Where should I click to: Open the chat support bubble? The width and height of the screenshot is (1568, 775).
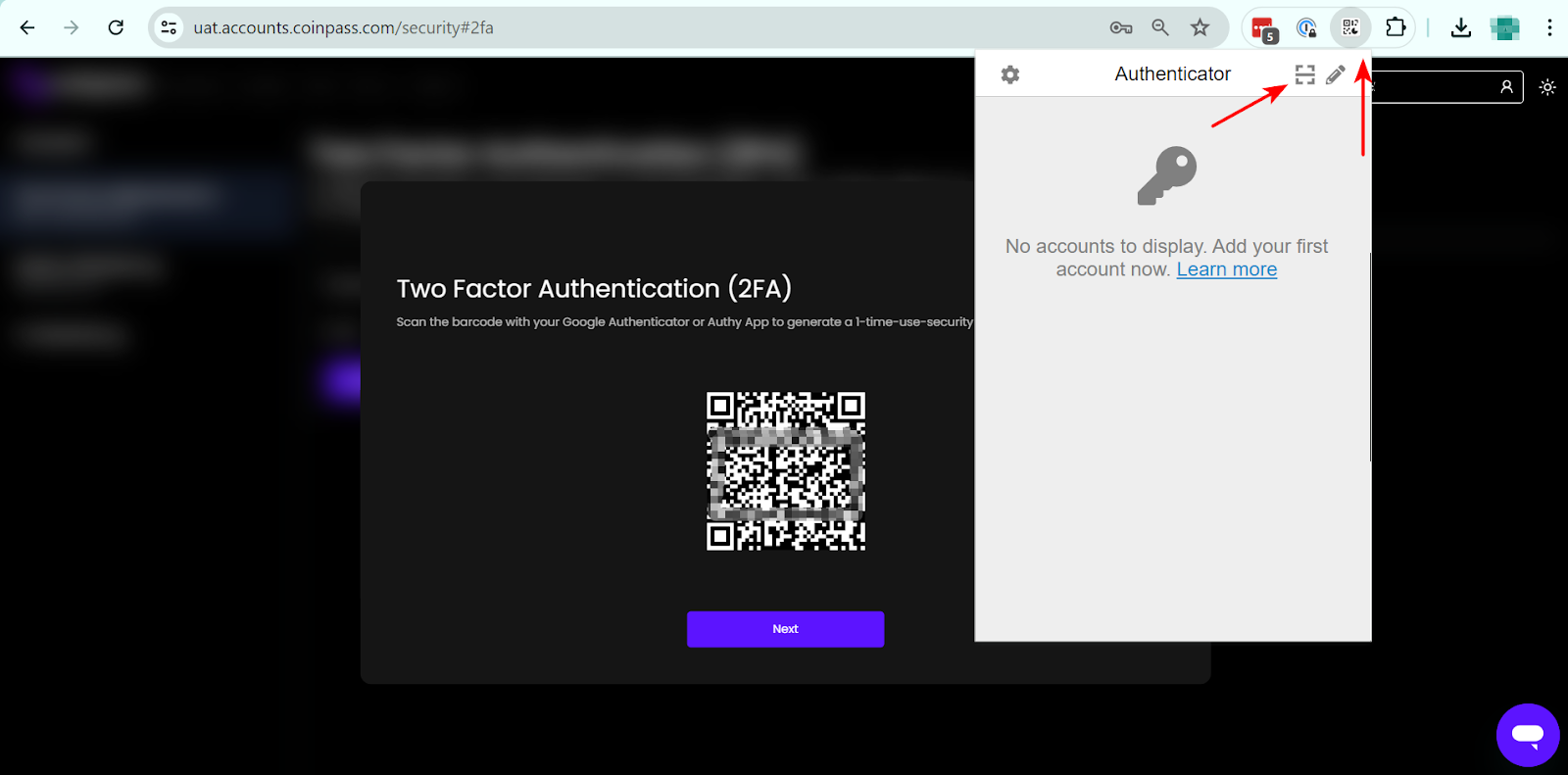1528,735
